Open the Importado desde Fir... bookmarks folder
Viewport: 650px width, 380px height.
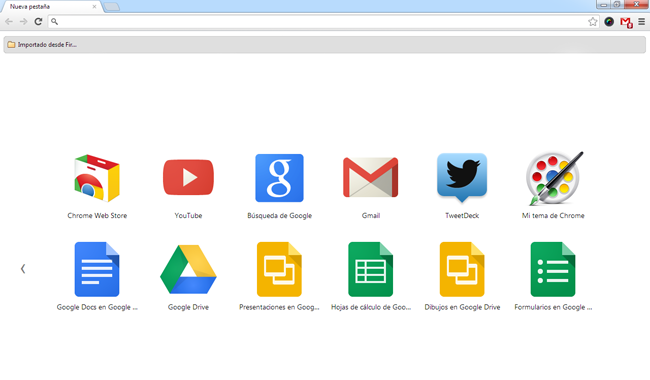[42, 45]
